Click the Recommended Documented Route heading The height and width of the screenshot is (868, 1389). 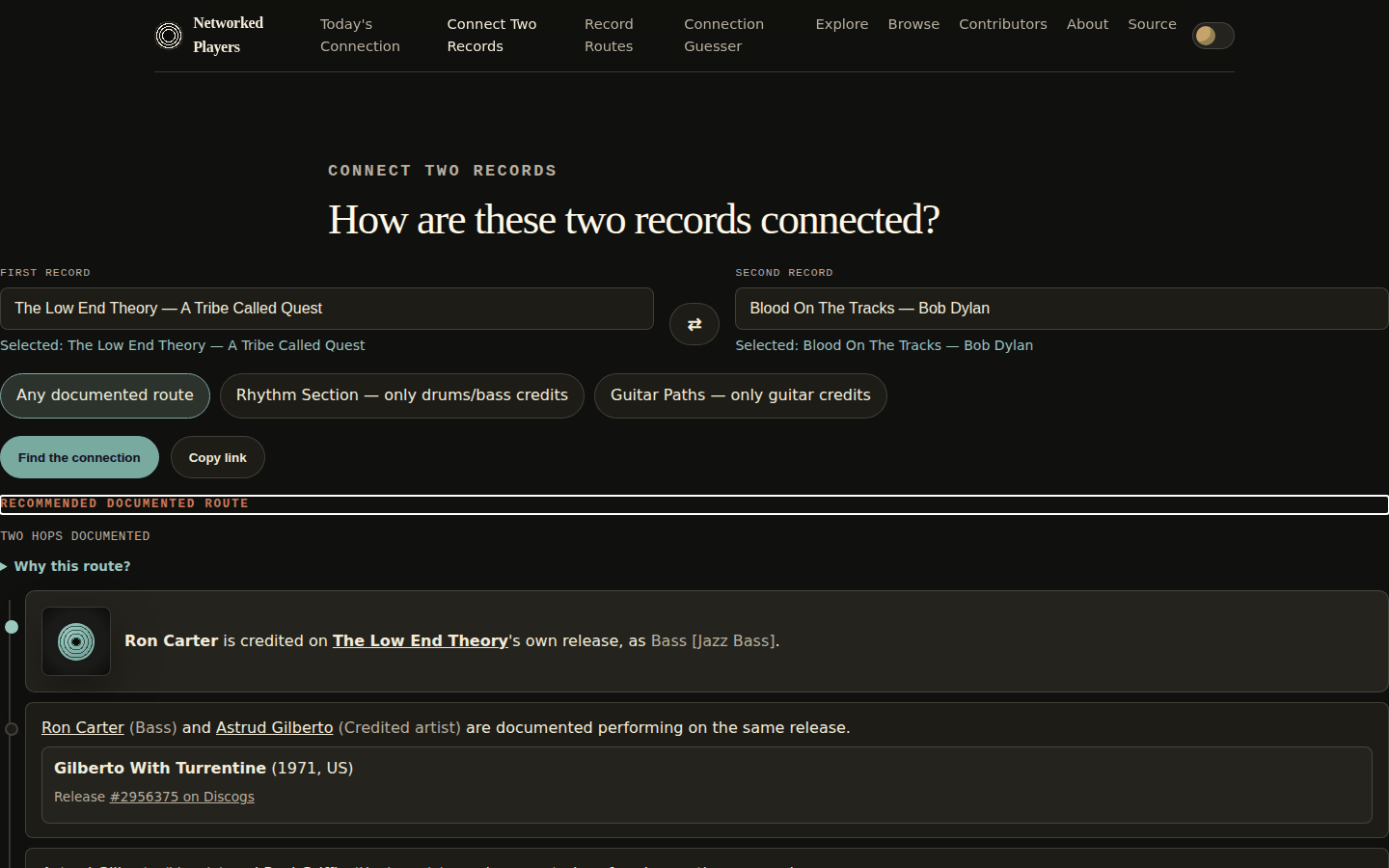pos(124,503)
